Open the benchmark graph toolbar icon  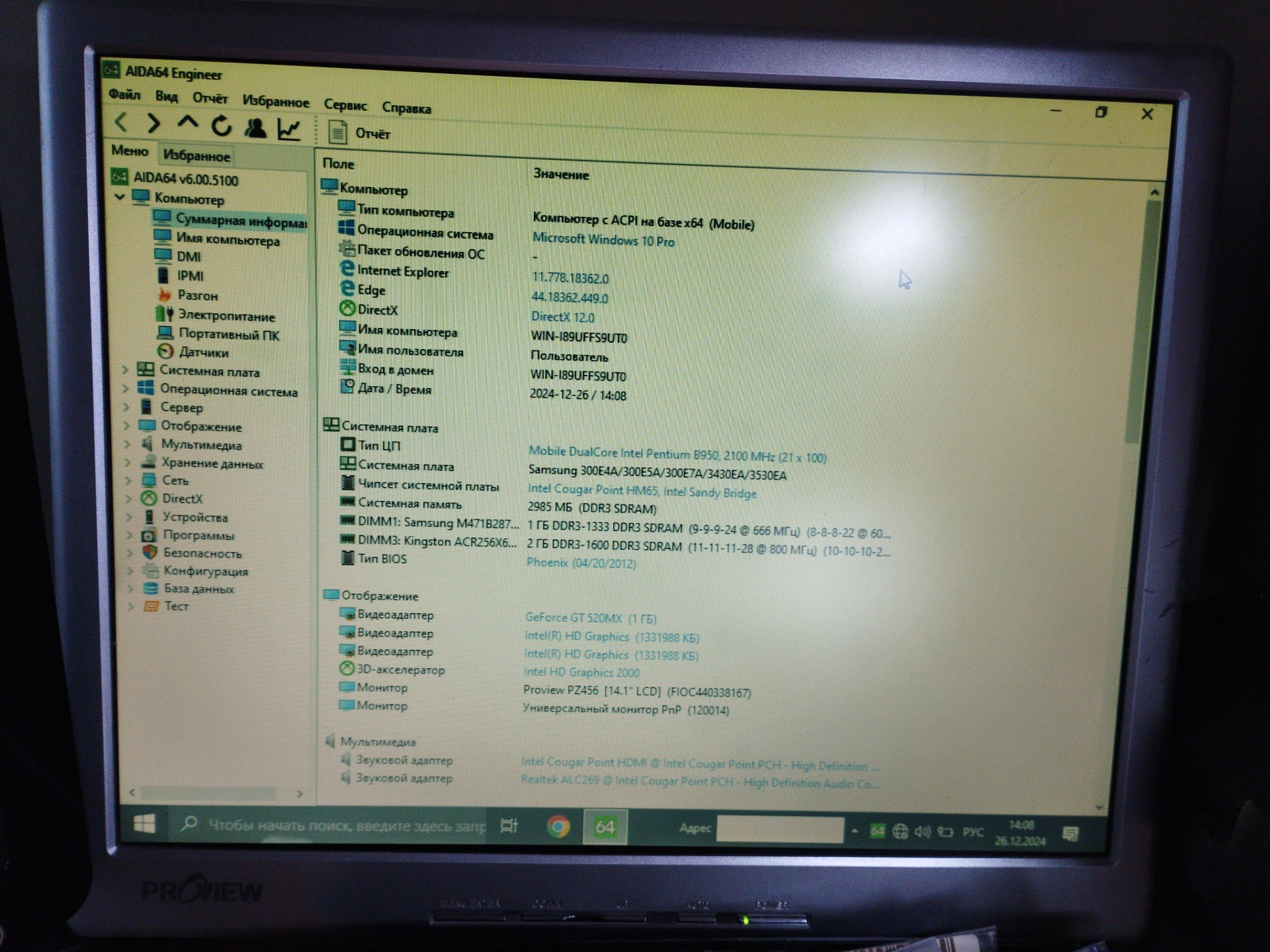tap(289, 129)
